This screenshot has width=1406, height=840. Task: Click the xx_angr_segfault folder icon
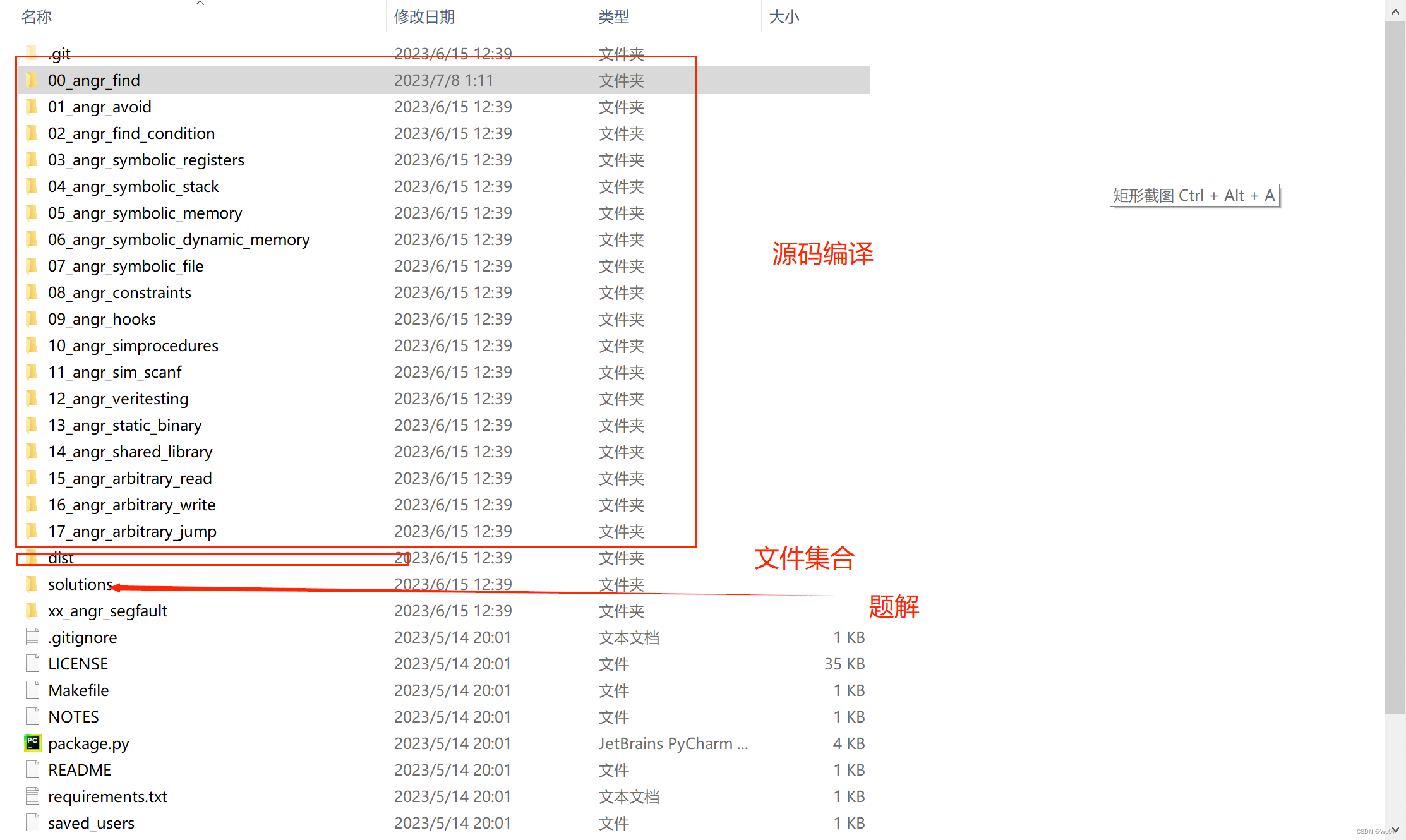tap(32, 611)
